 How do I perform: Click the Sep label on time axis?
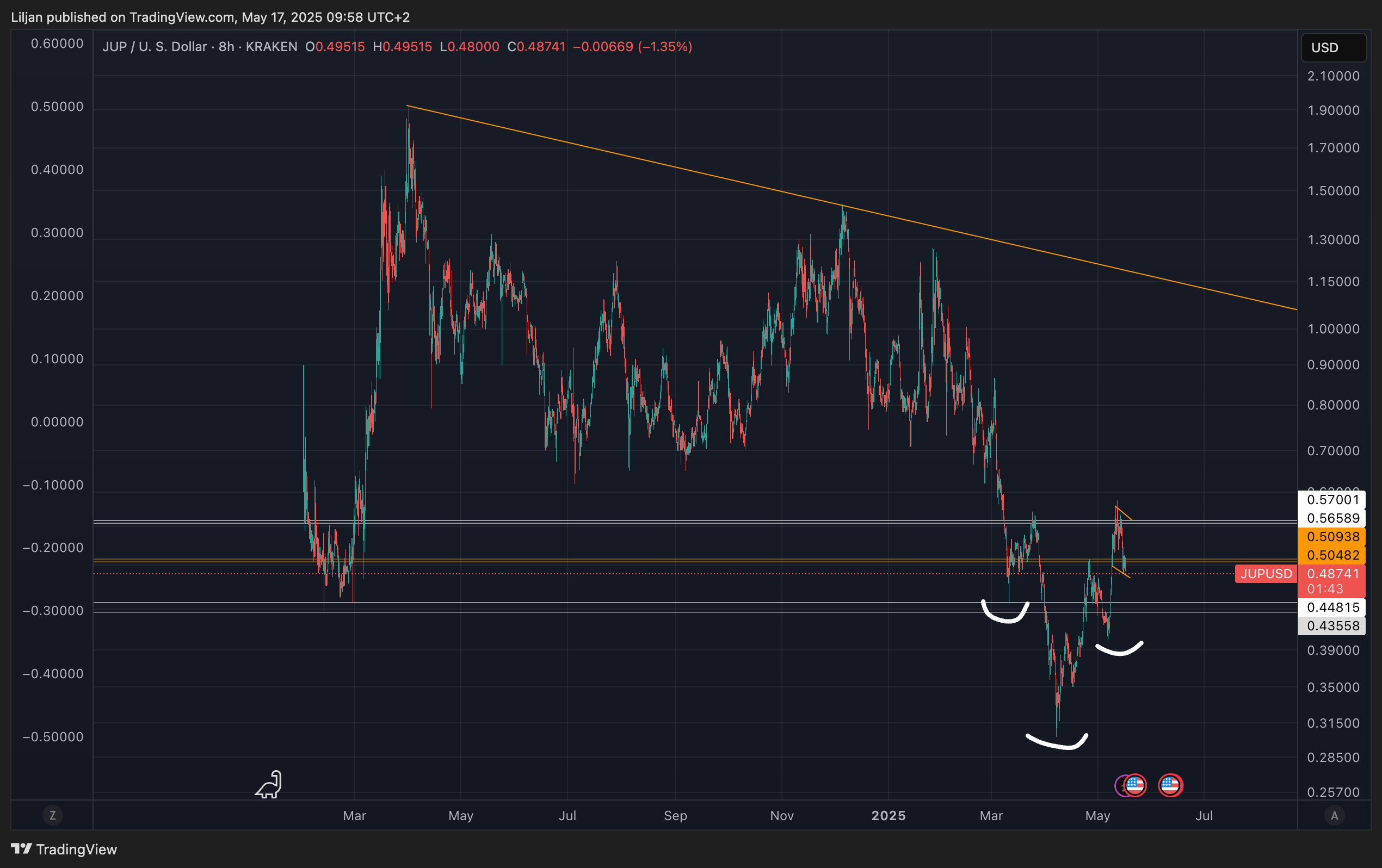[675, 815]
